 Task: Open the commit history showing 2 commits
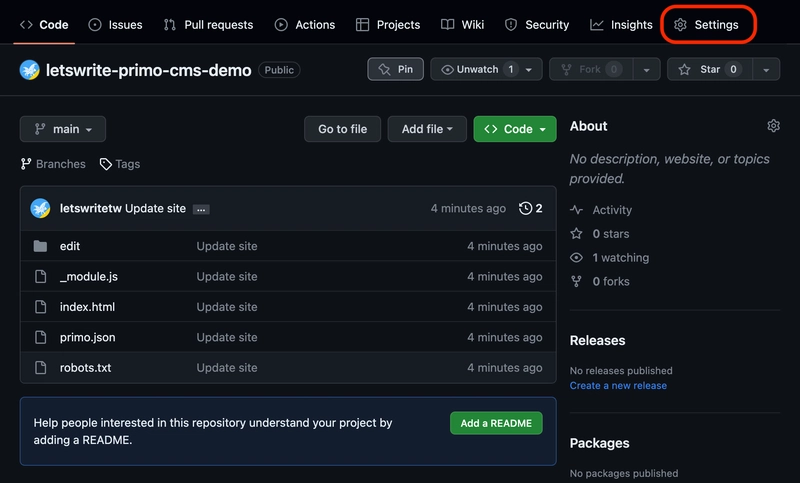pyautogui.click(x=531, y=208)
